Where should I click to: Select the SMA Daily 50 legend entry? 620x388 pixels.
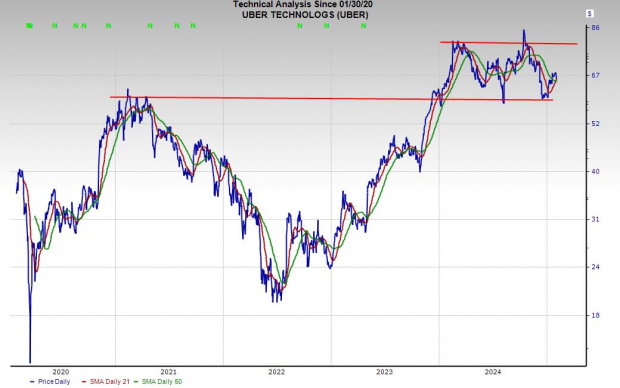click(x=158, y=382)
